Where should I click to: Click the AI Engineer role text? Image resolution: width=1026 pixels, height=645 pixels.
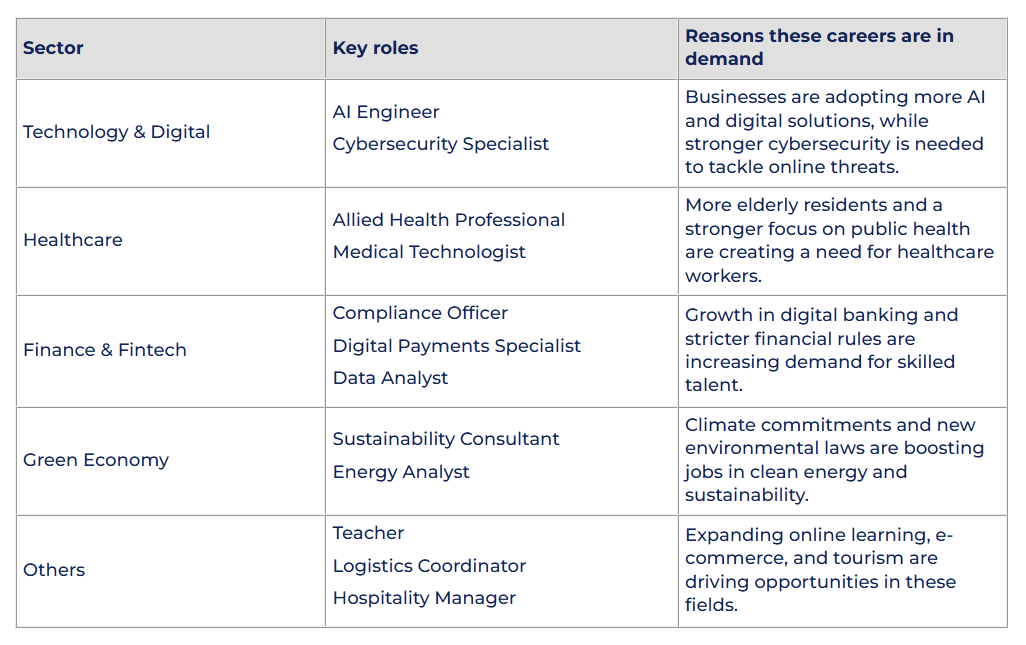pyautogui.click(x=386, y=112)
